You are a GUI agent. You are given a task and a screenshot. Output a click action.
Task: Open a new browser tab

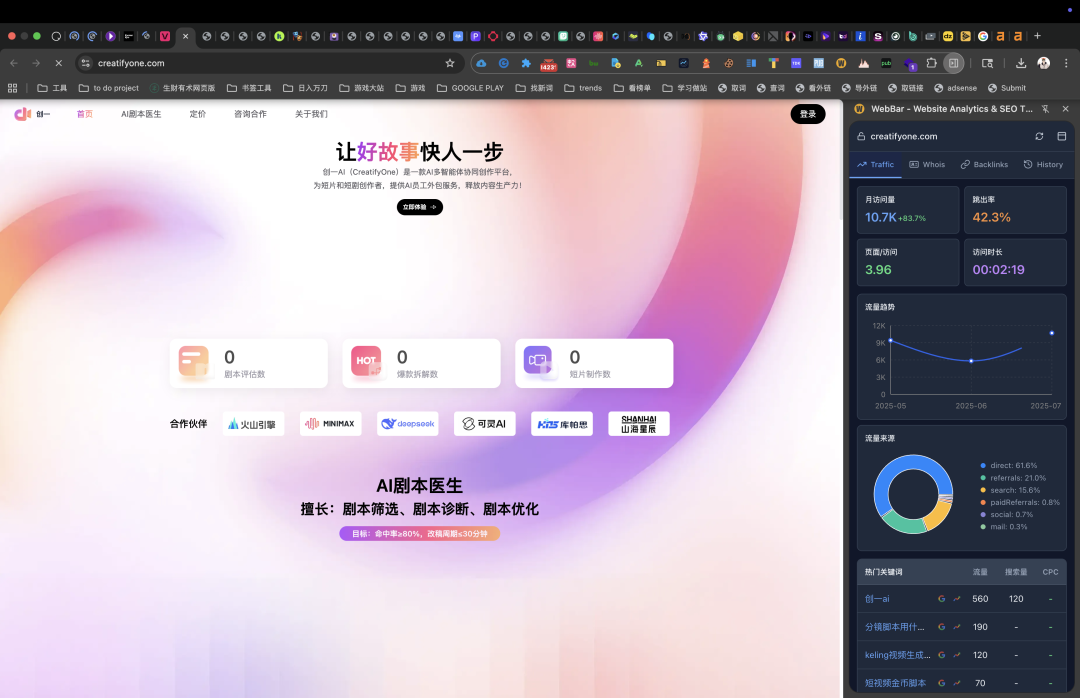point(1037,36)
